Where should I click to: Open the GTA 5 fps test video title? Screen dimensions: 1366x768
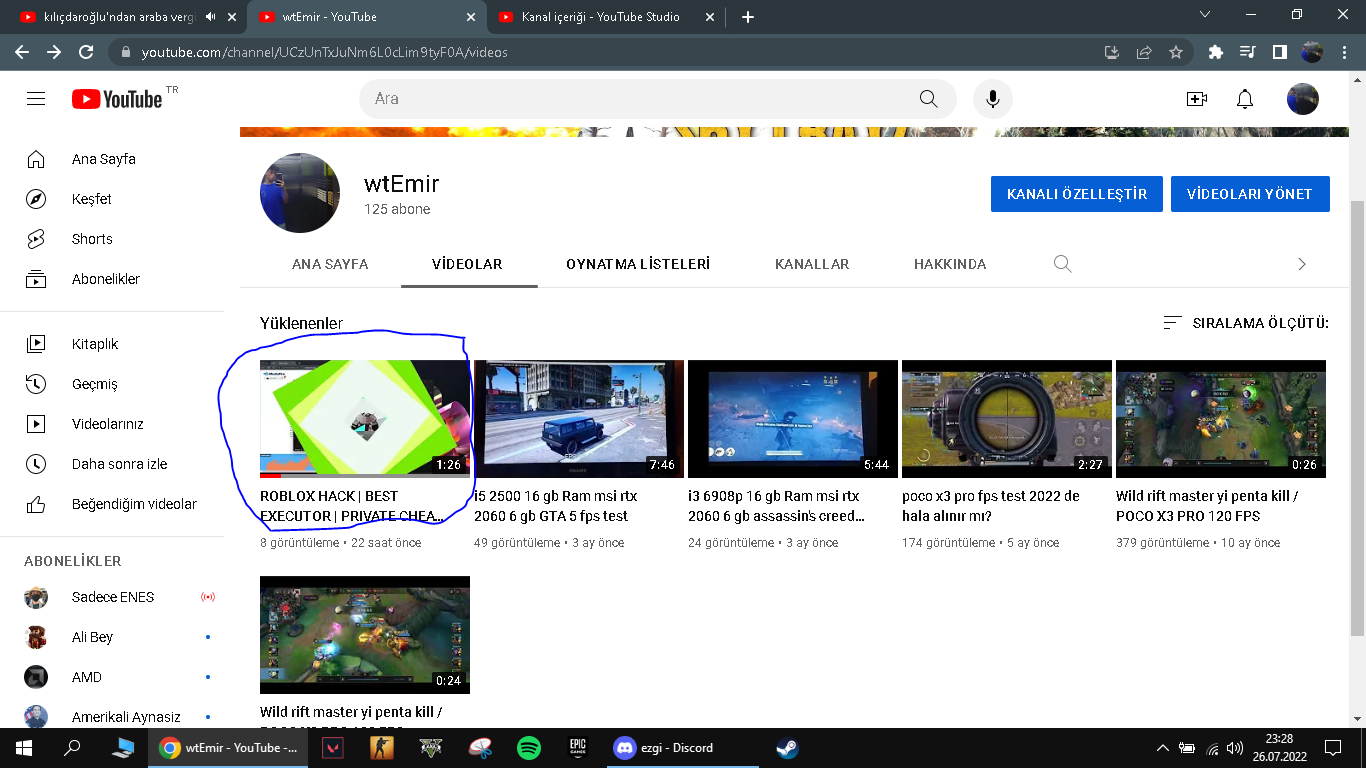pyautogui.click(x=556, y=506)
